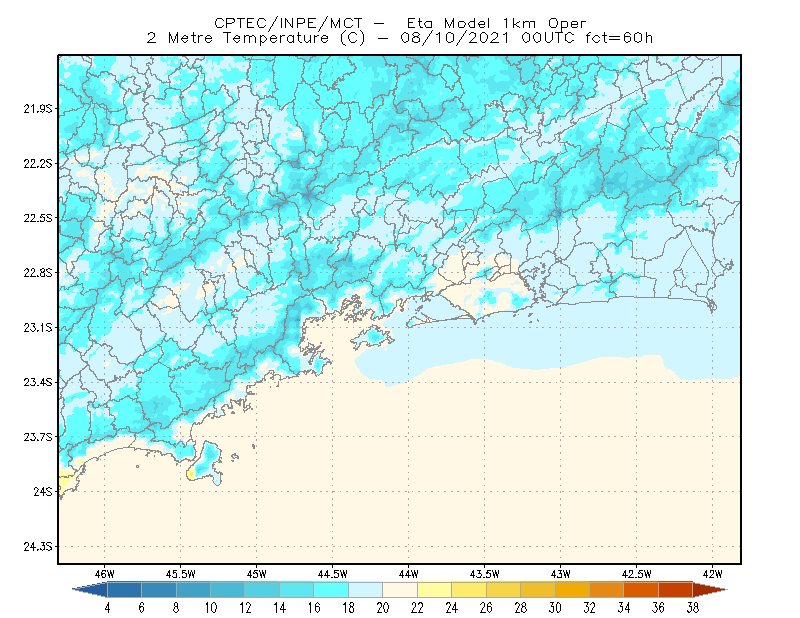This screenshot has height=618, width=800.
Task: Click the 36-38 dark red legend swatch
Action: click(676, 589)
